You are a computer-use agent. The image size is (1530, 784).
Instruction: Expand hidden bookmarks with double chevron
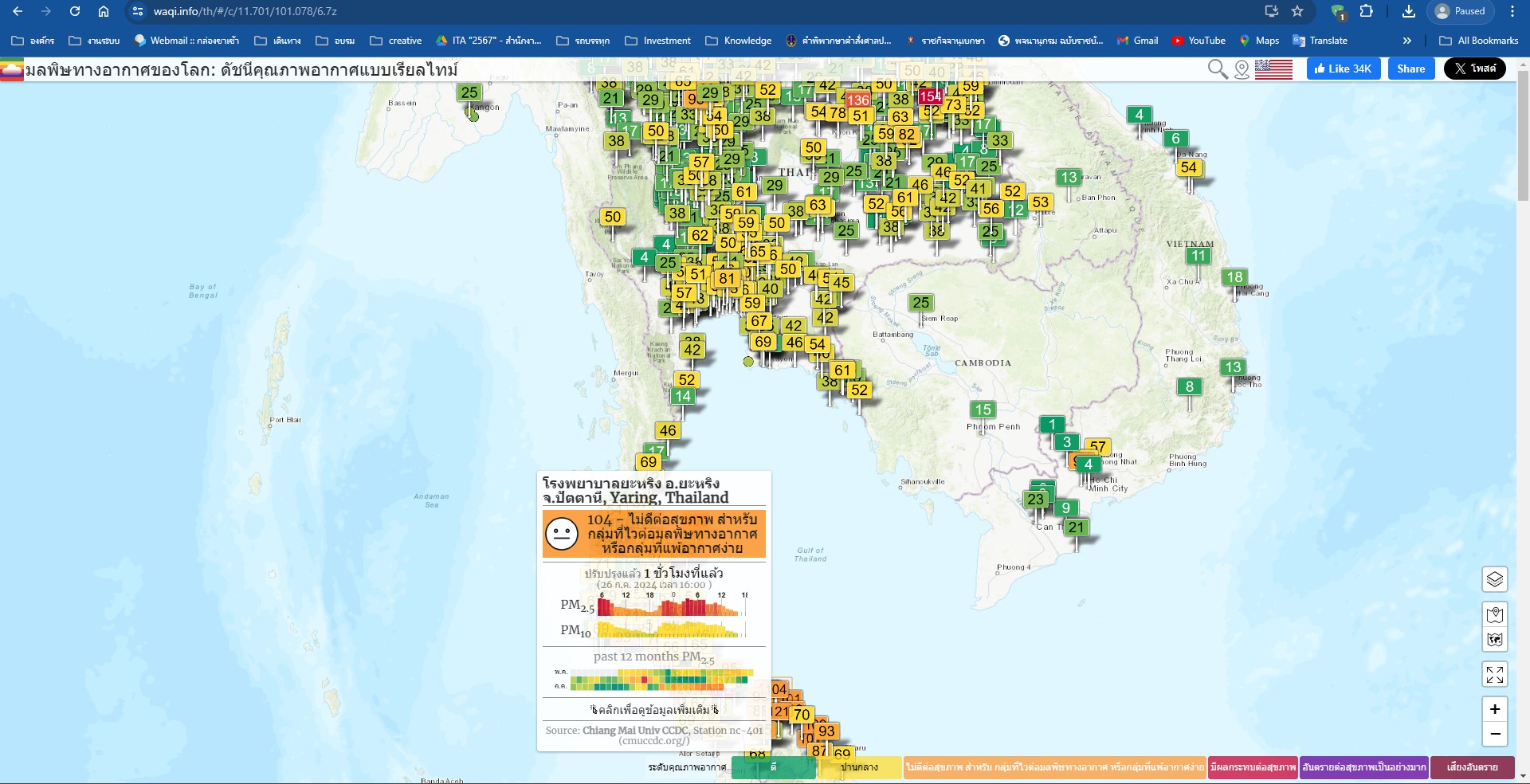(1406, 41)
